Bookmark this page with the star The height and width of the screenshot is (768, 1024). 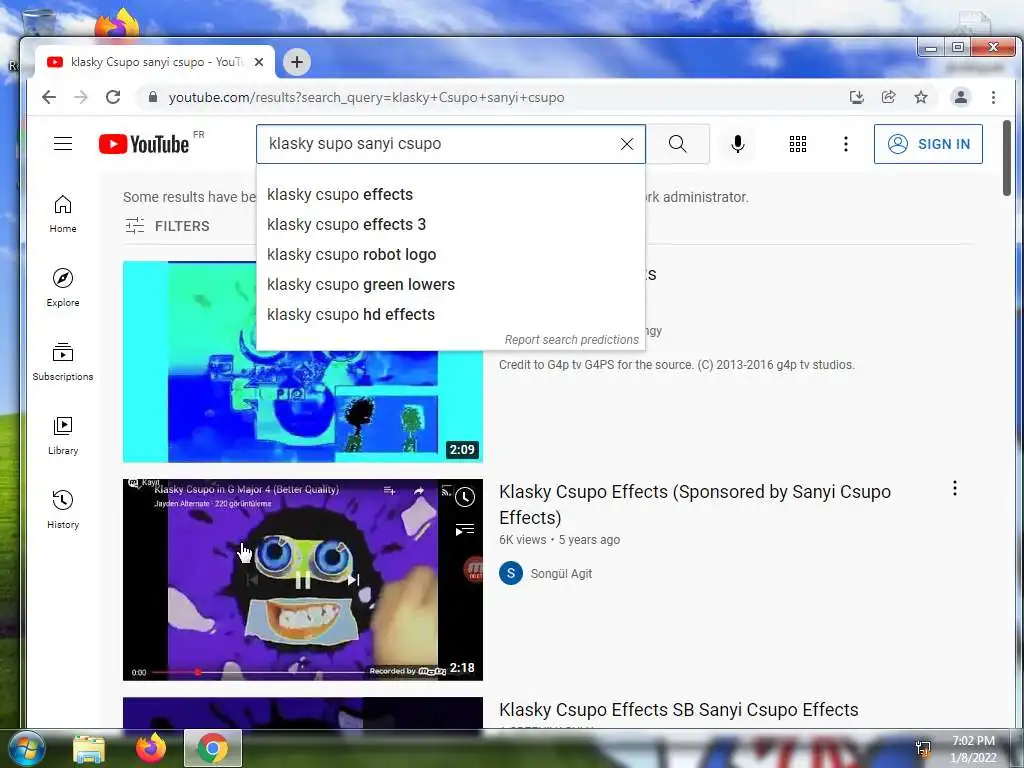tap(921, 97)
